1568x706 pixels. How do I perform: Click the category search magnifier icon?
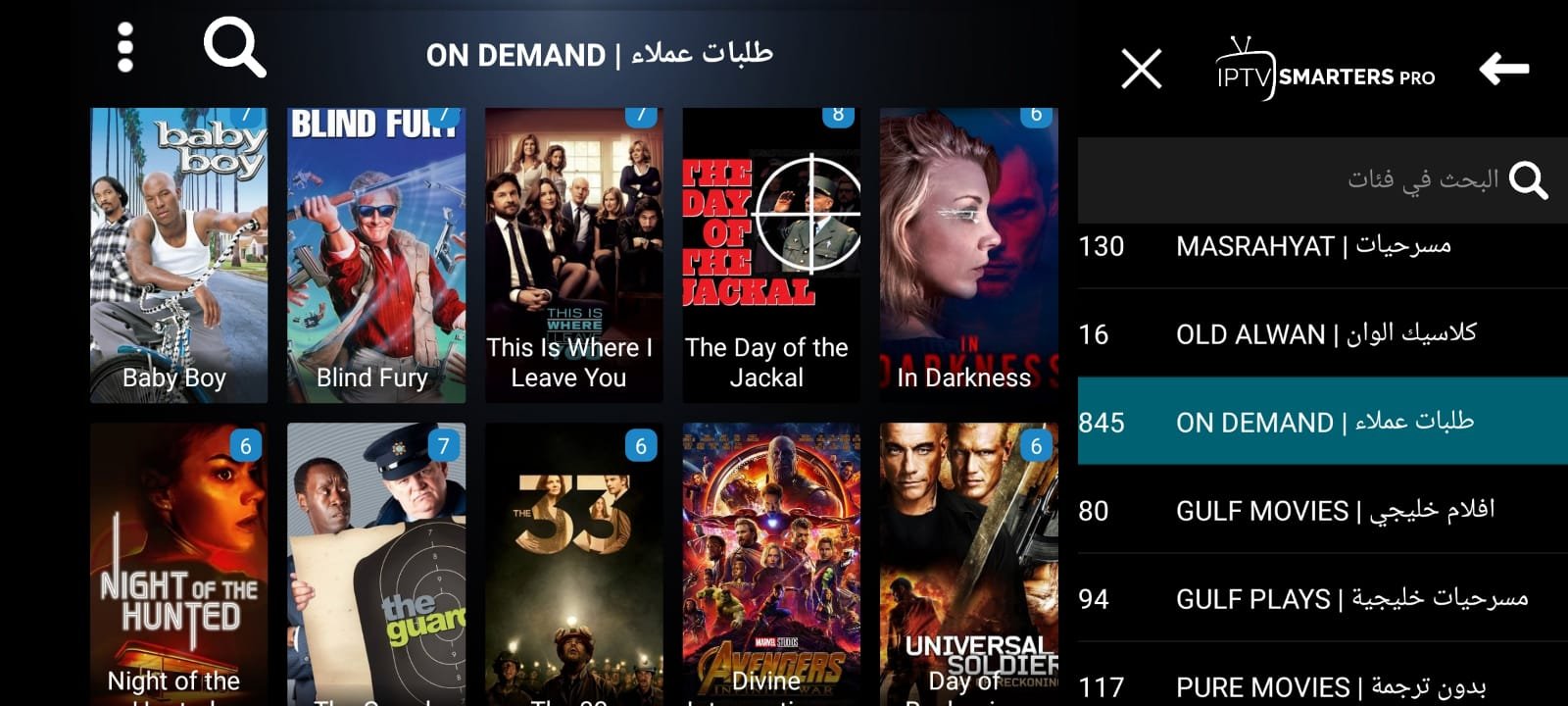tap(1528, 180)
